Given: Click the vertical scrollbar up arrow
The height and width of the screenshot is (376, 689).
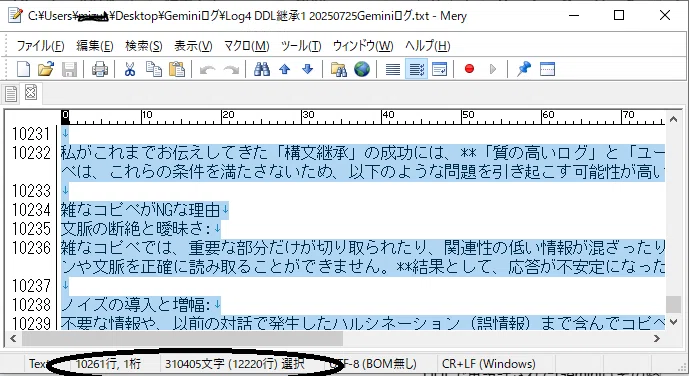Looking at the screenshot, I should pyautogui.click(x=673, y=119).
